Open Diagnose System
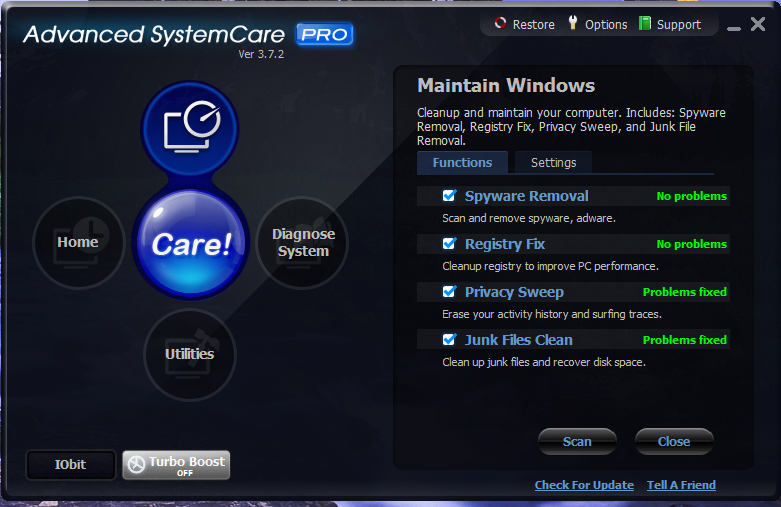The height and width of the screenshot is (507, 781). [302, 243]
